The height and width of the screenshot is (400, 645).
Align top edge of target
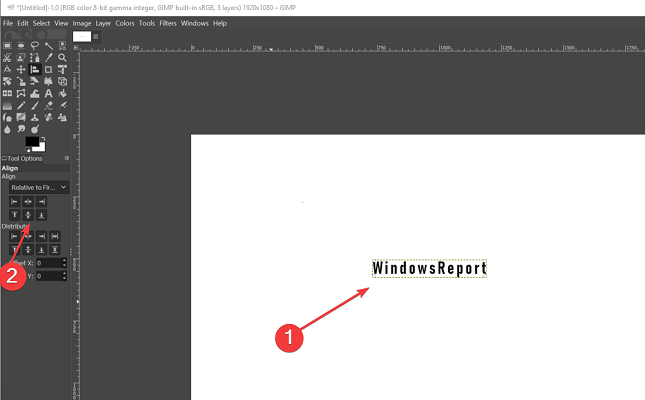[x=14, y=215]
